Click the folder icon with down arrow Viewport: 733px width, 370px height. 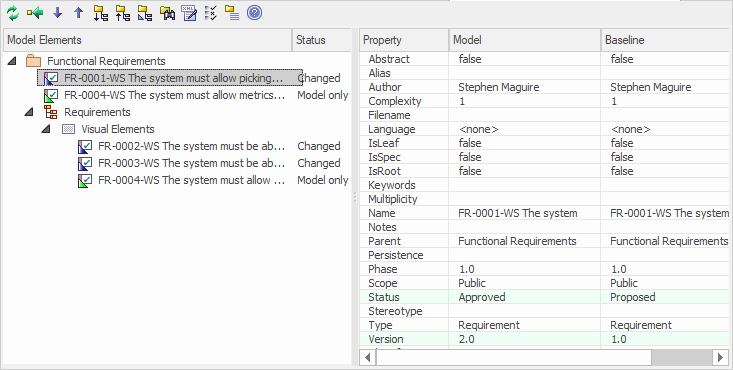pos(101,13)
